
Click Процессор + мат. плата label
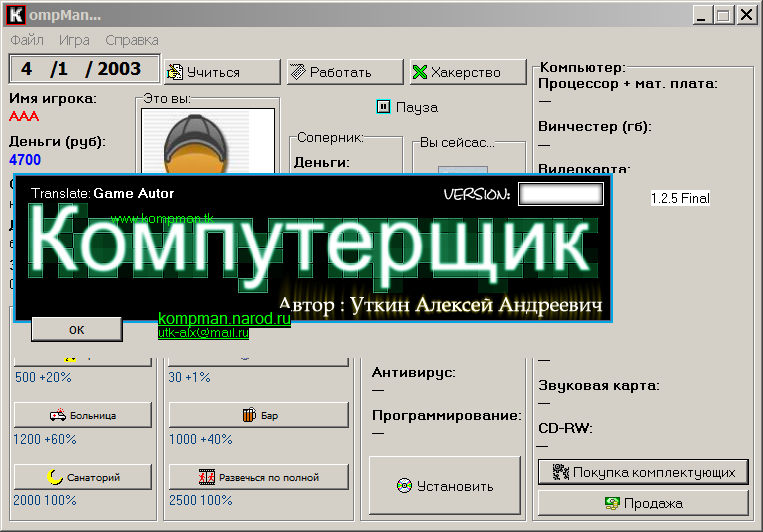(628, 84)
